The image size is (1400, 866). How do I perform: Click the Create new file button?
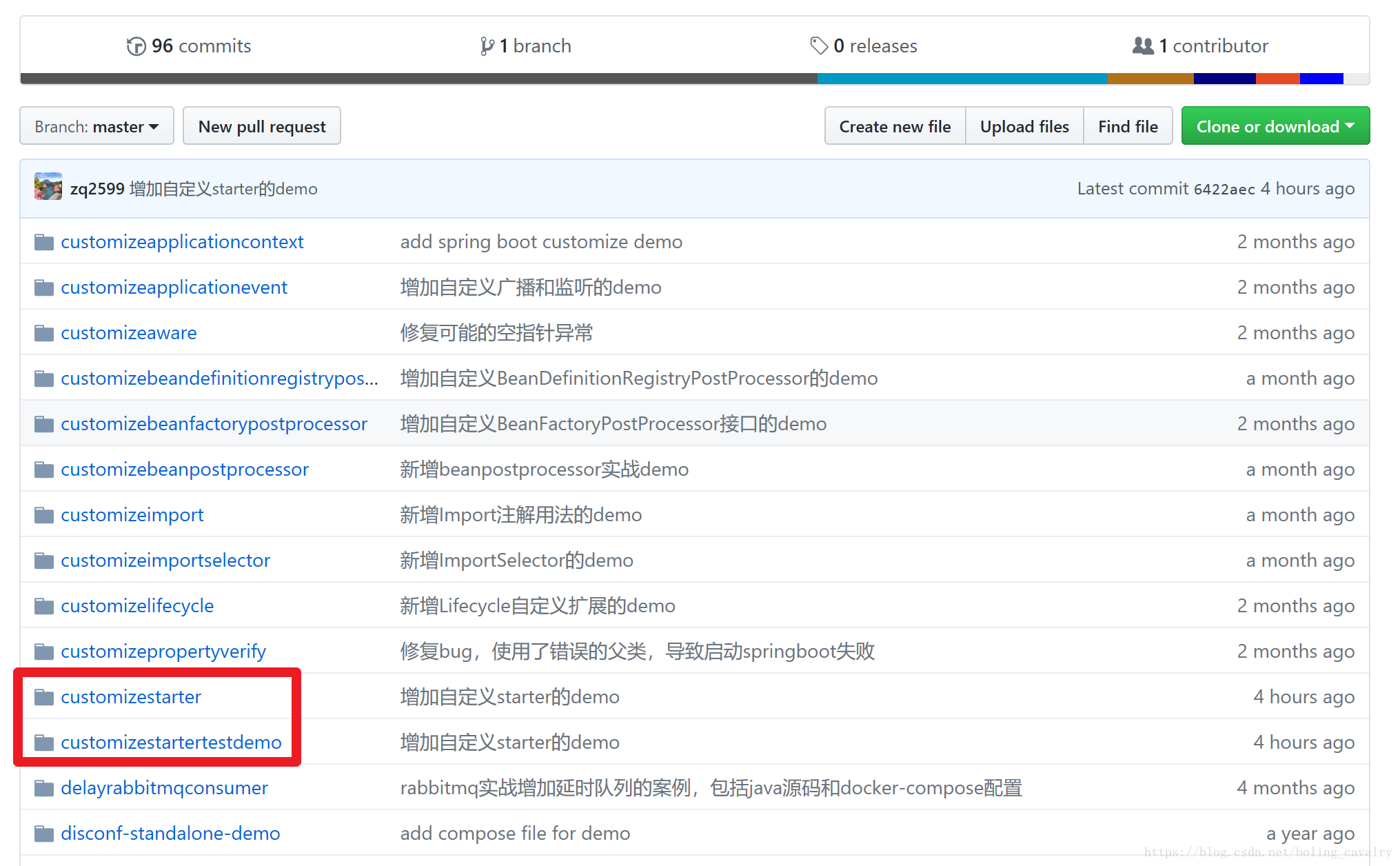click(894, 126)
